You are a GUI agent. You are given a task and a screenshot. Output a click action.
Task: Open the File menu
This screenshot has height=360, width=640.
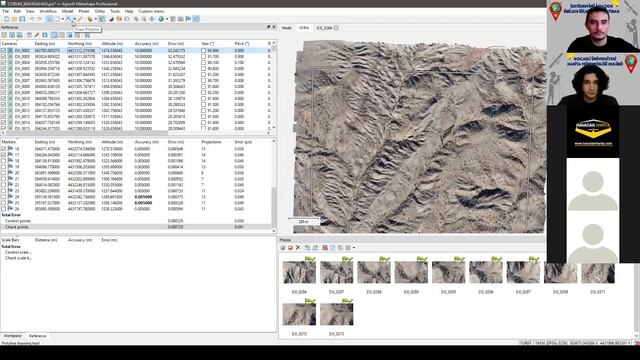coord(5,11)
